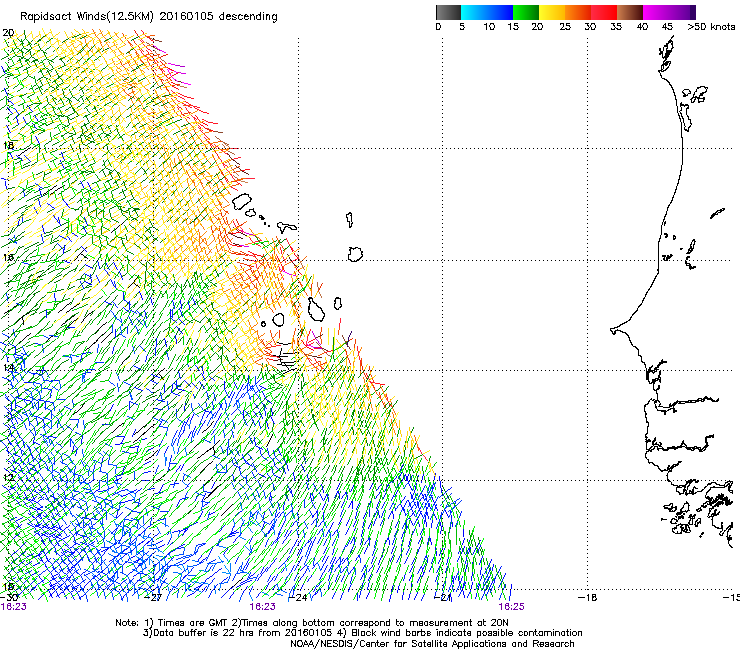740x650 pixels.
Task: Click the NOAA/NESDIS credit line
Action: click(432, 644)
